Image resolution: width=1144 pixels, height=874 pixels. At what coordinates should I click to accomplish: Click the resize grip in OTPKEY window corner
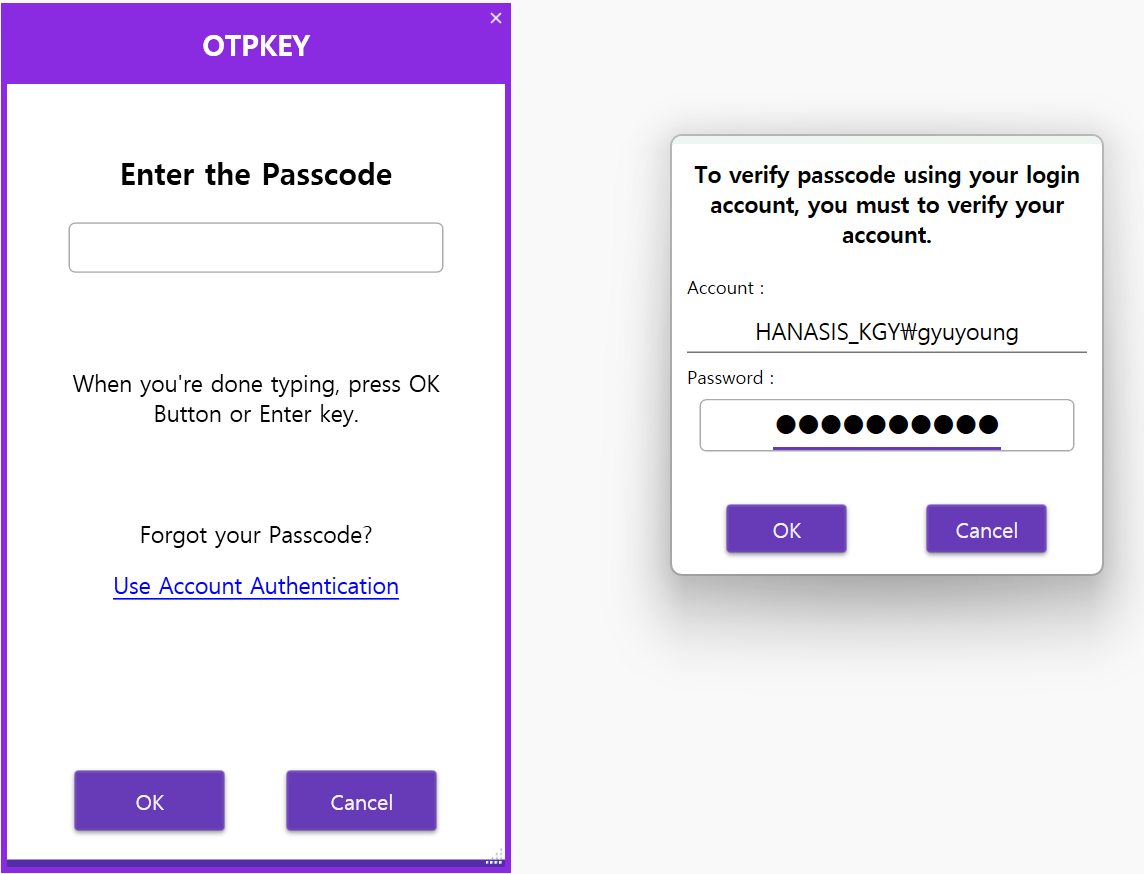point(495,856)
